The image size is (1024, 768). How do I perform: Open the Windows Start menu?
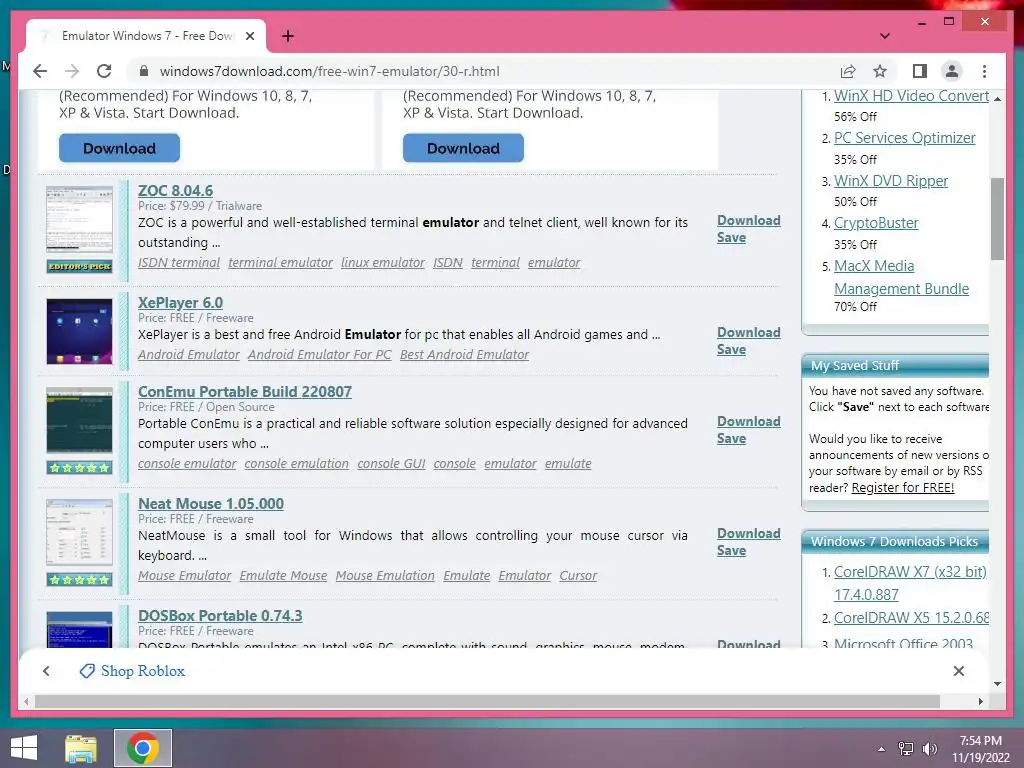click(x=24, y=748)
